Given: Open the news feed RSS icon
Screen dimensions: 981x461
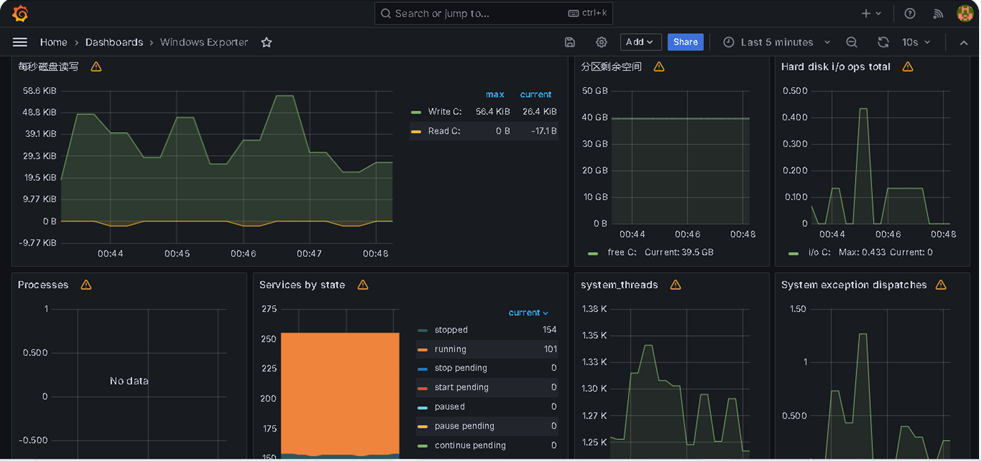Looking at the screenshot, I should [938, 13].
